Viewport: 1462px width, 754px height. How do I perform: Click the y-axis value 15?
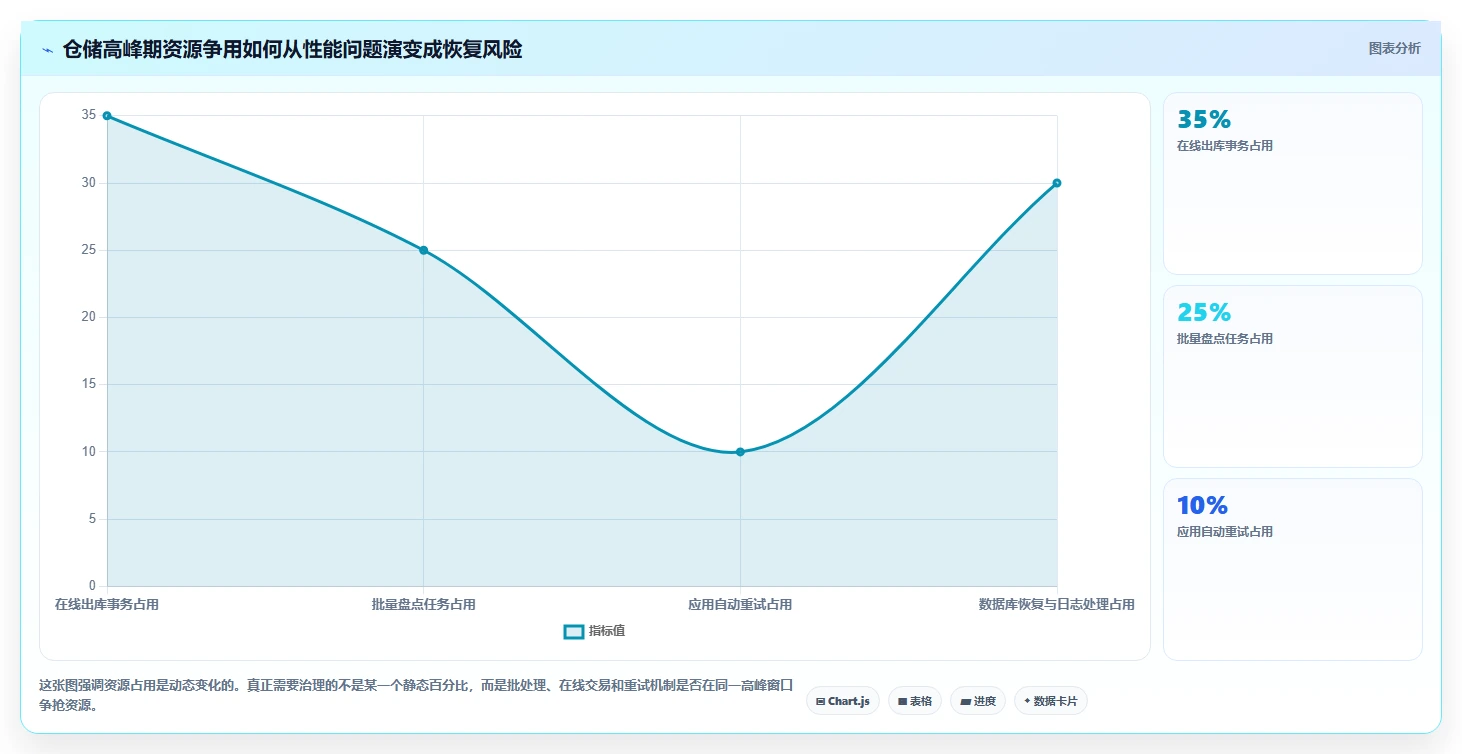[x=89, y=384]
